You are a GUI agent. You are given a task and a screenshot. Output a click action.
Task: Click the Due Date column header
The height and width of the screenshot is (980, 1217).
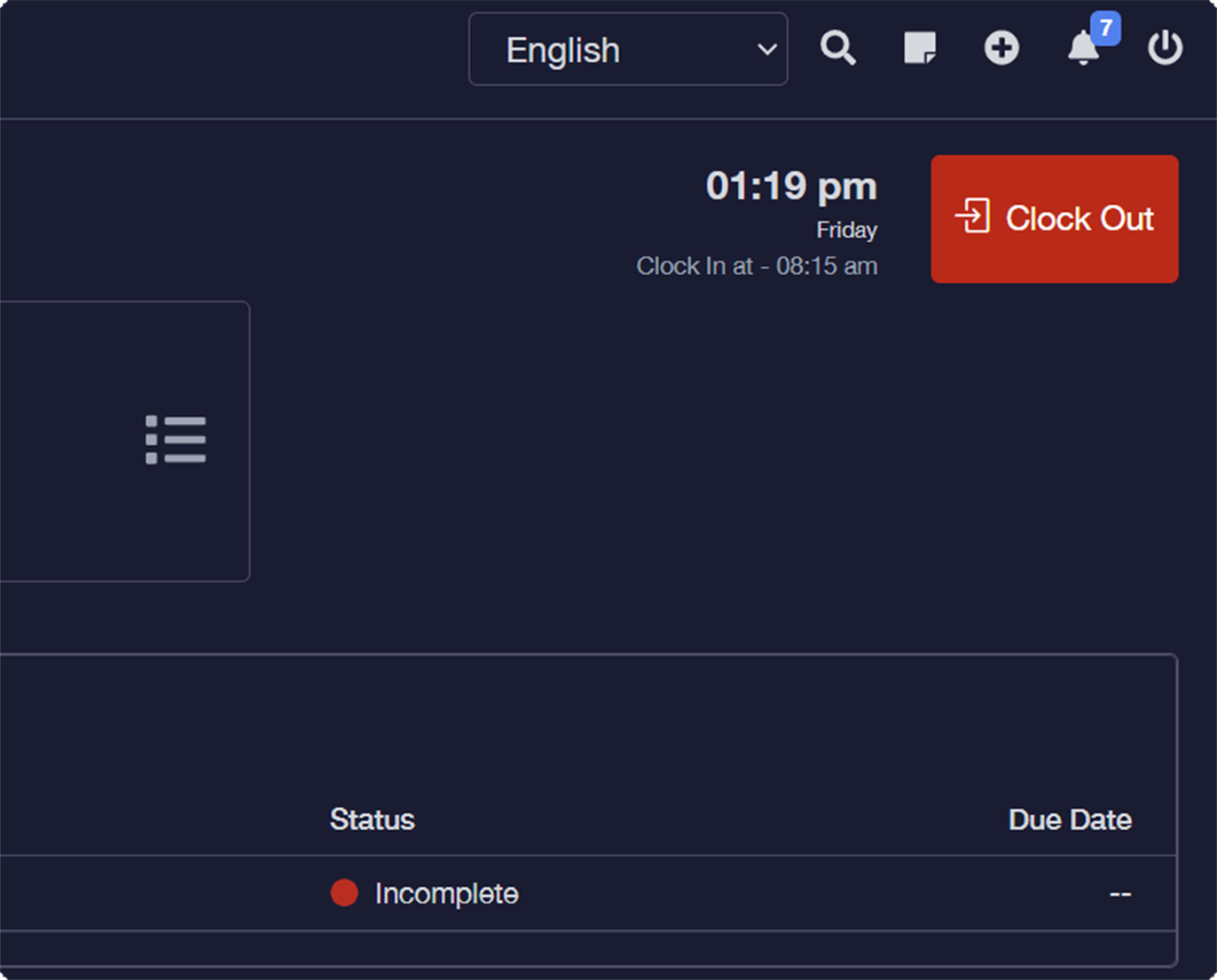coord(1069,819)
